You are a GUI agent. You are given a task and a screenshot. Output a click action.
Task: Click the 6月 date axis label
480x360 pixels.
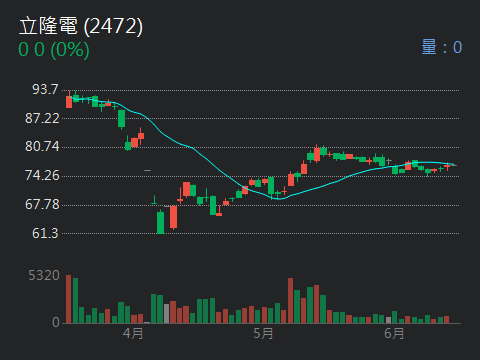click(x=394, y=333)
